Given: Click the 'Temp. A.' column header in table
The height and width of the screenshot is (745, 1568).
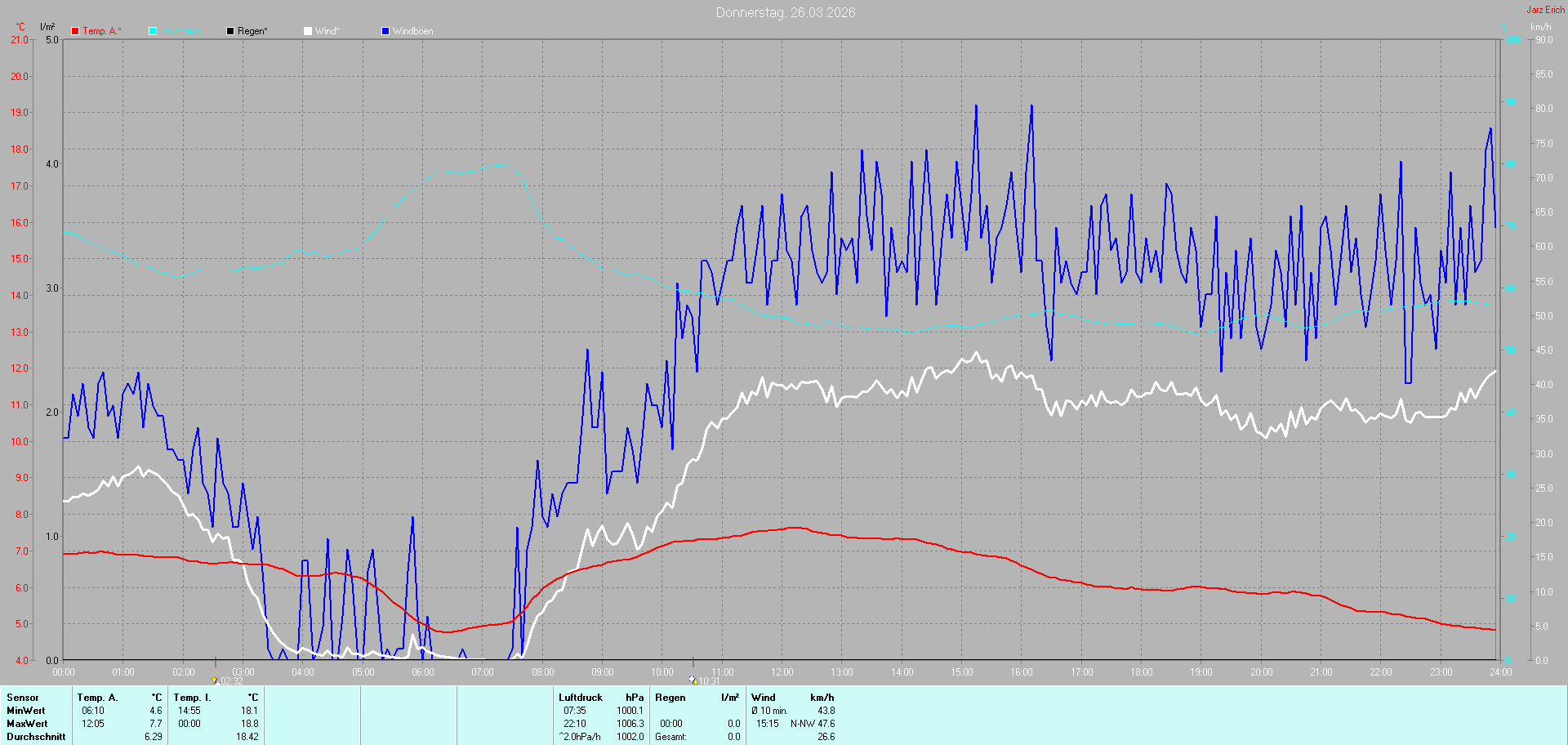Looking at the screenshot, I should click(x=98, y=698).
